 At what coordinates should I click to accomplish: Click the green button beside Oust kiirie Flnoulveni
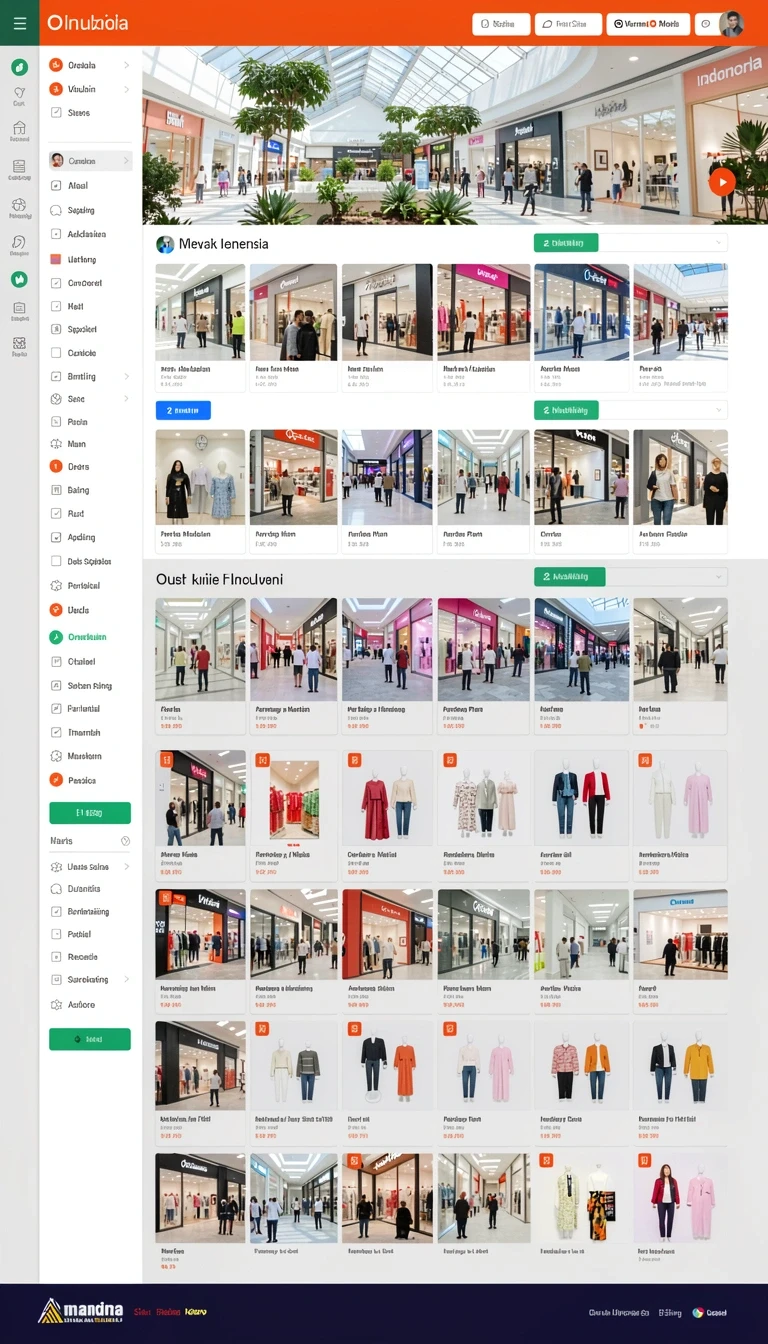tap(570, 576)
